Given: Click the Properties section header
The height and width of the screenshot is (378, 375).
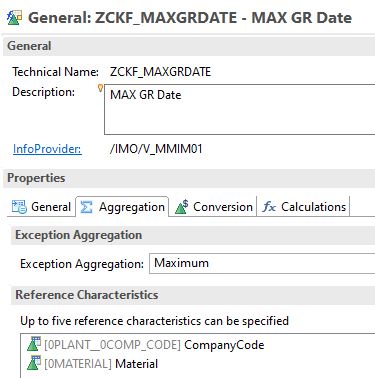Looking at the screenshot, I should 189,178.
